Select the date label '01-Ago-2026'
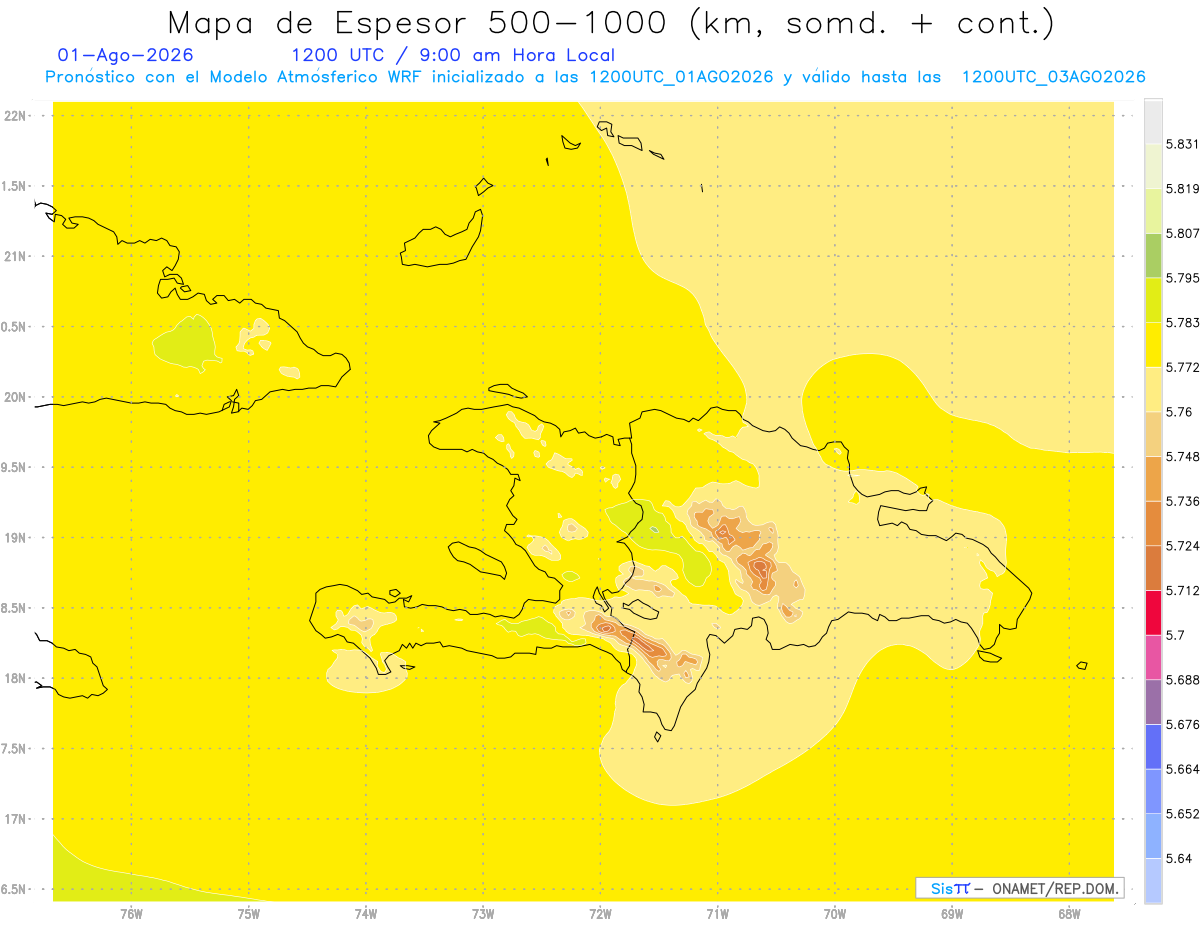The width and height of the screenshot is (1200, 927). [126, 55]
